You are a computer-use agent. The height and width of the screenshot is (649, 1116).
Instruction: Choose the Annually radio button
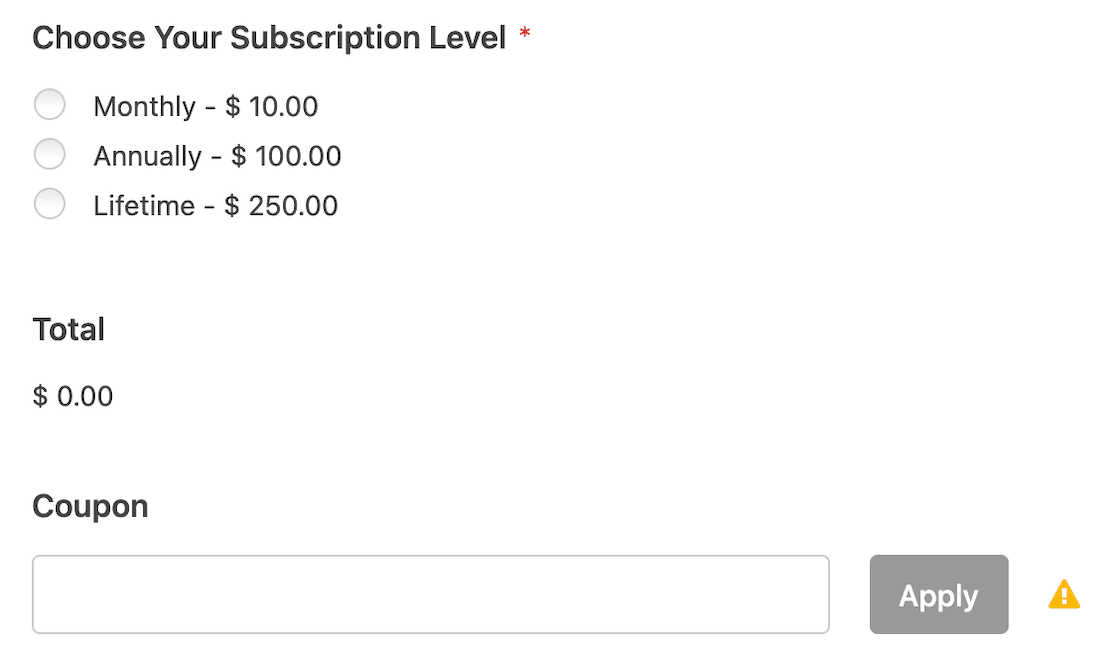click(50, 154)
